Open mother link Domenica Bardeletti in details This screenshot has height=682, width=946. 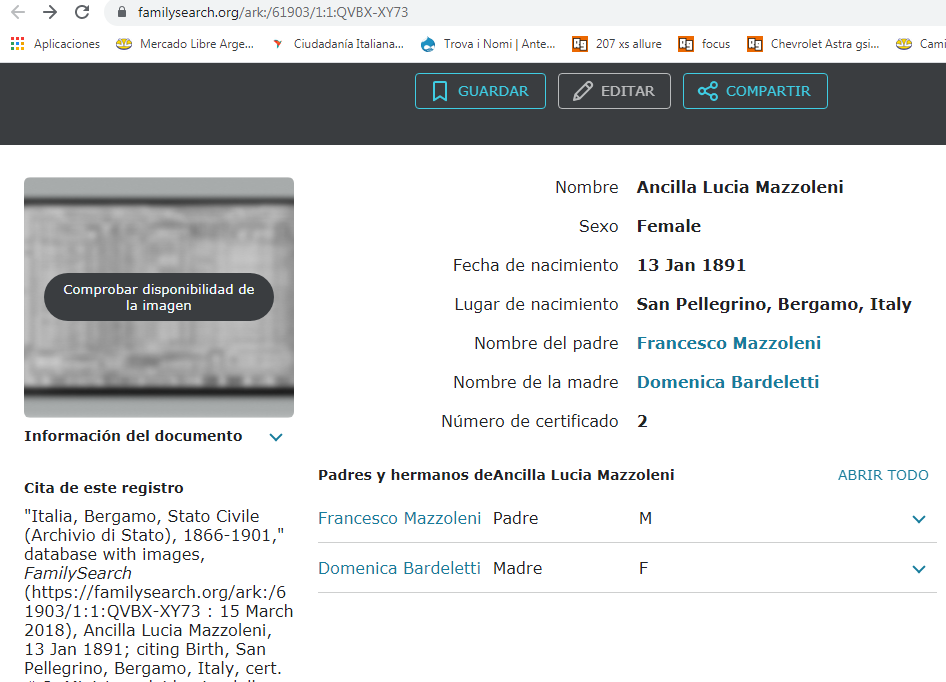coord(728,382)
